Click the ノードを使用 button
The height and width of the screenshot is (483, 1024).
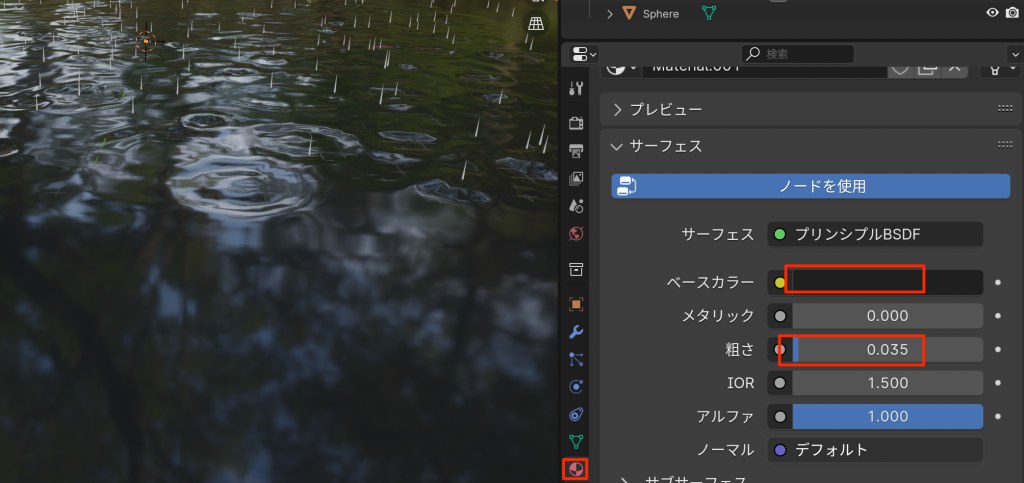point(810,186)
